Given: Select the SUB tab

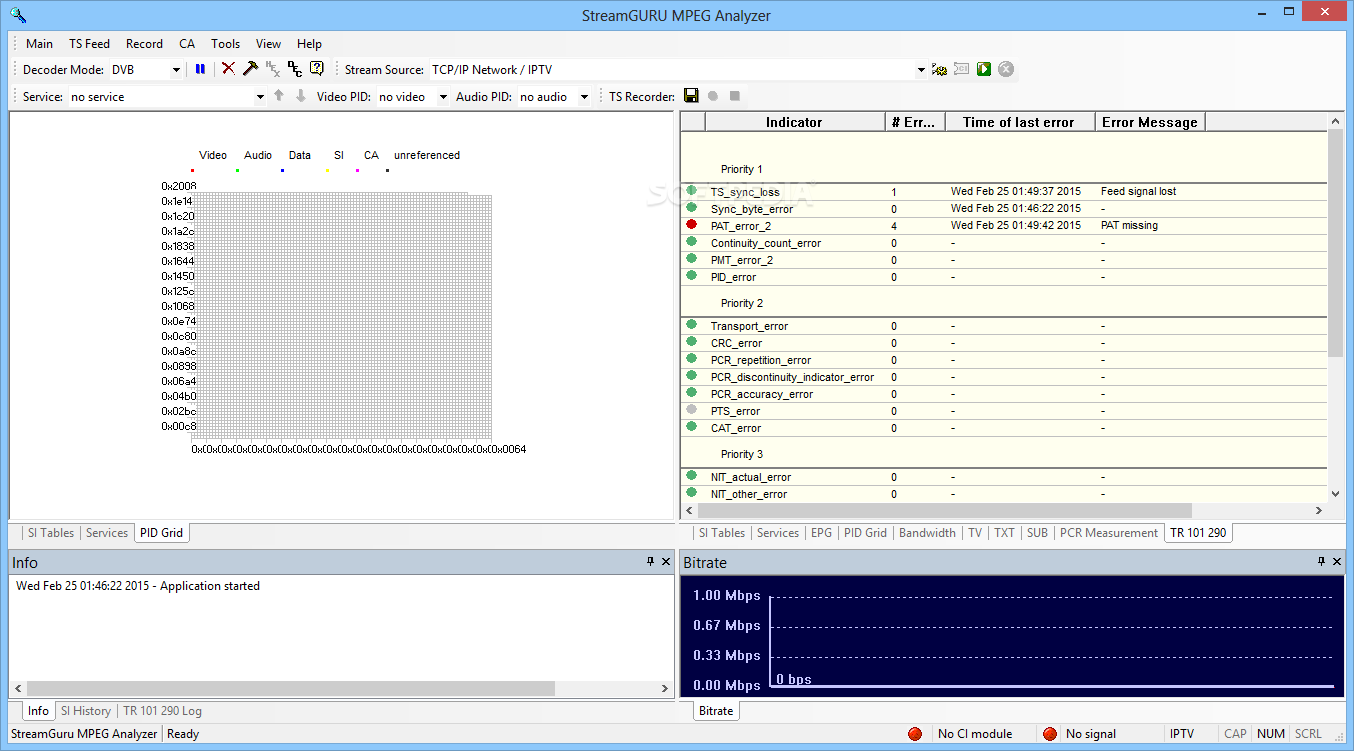Looking at the screenshot, I should (x=1038, y=533).
